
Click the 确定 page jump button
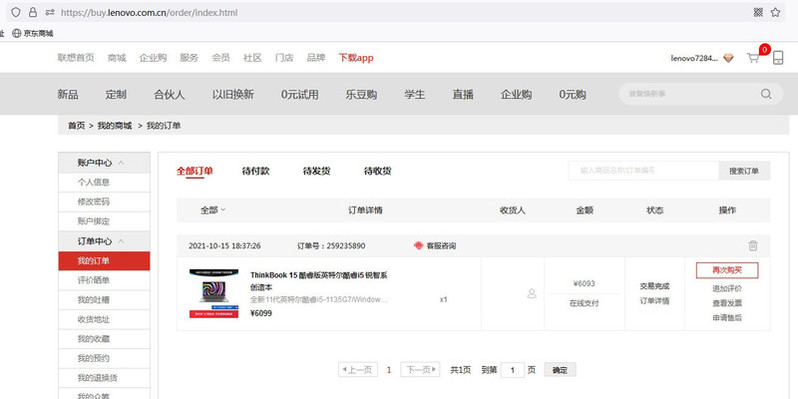click(x=560, y=370)
